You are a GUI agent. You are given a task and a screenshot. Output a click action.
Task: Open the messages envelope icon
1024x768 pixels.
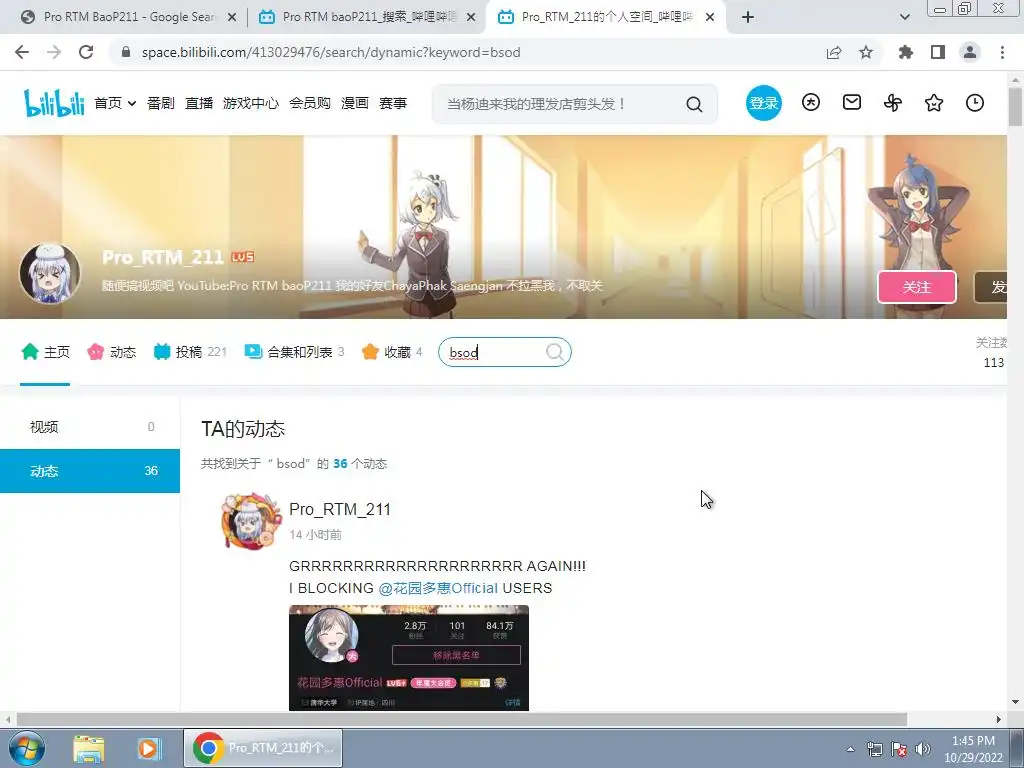(852, 103)
